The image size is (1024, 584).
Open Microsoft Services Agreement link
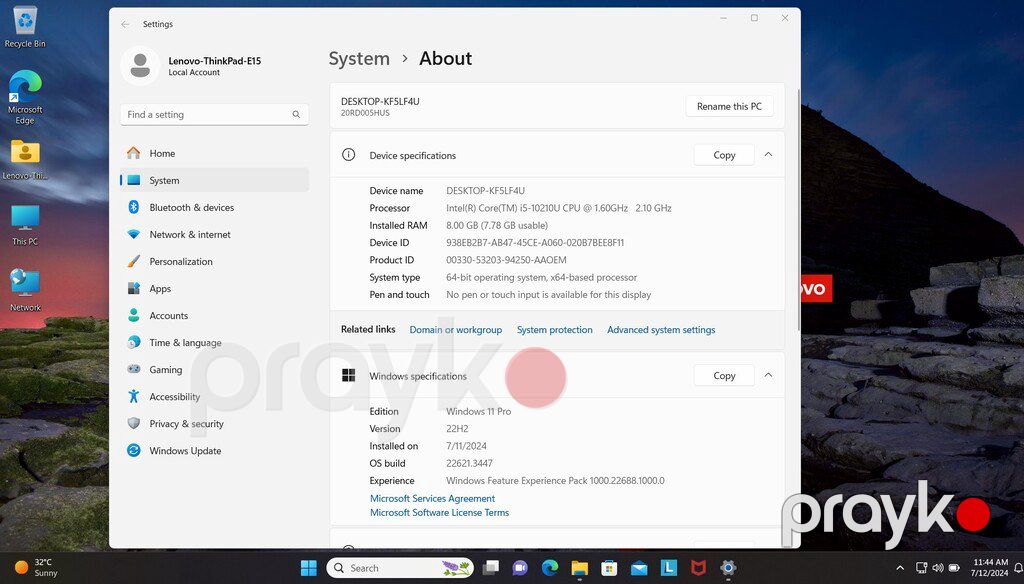432,498
